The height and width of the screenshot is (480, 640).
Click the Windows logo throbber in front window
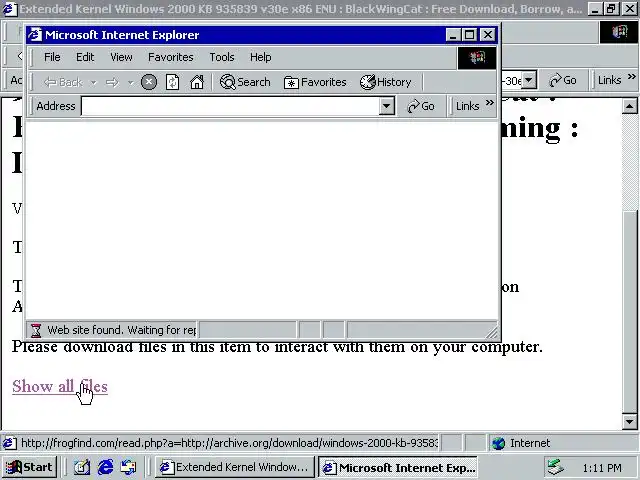coord(477,58)
